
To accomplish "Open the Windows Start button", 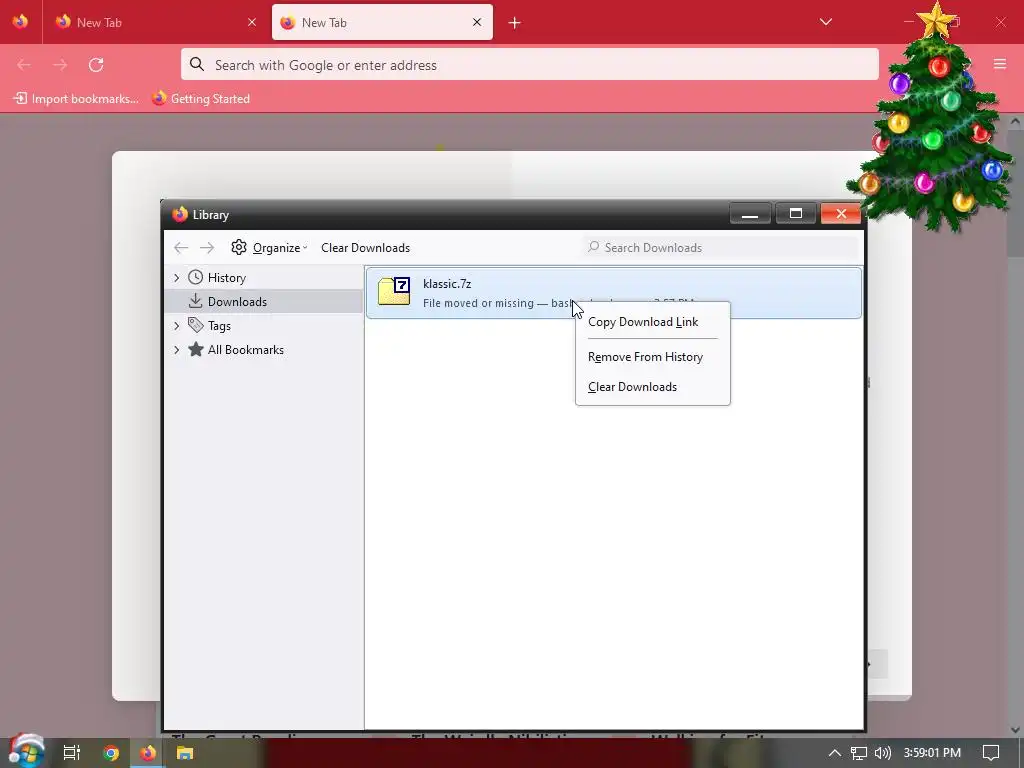I will (x=25, y=751).
